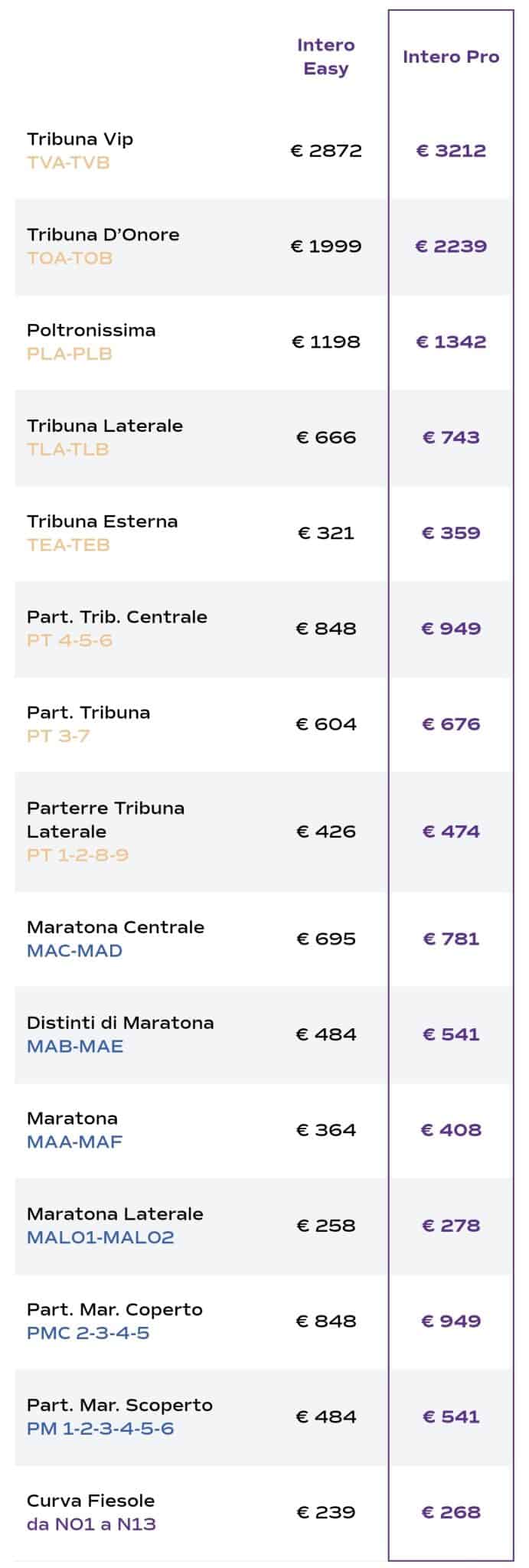This screenshot has width=529, height=1568.
Task: Click the MAL01-MAL02 sector code
Action: tap(100, 1237)
